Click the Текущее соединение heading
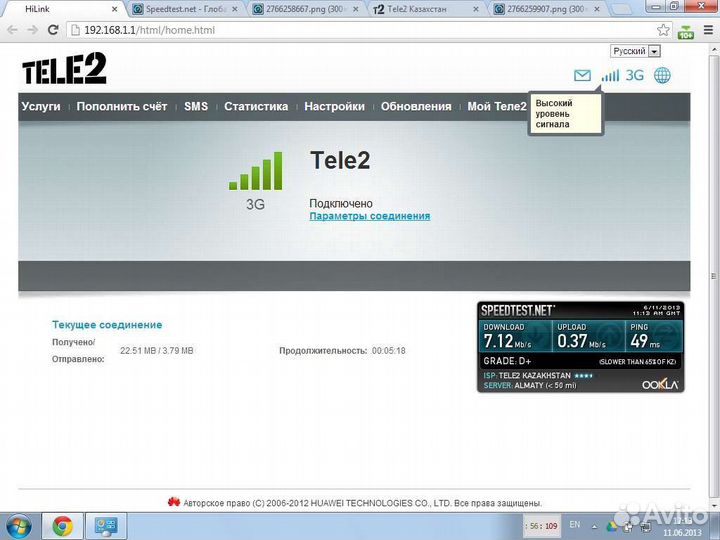The image size is (720, 540). point(107,325)
